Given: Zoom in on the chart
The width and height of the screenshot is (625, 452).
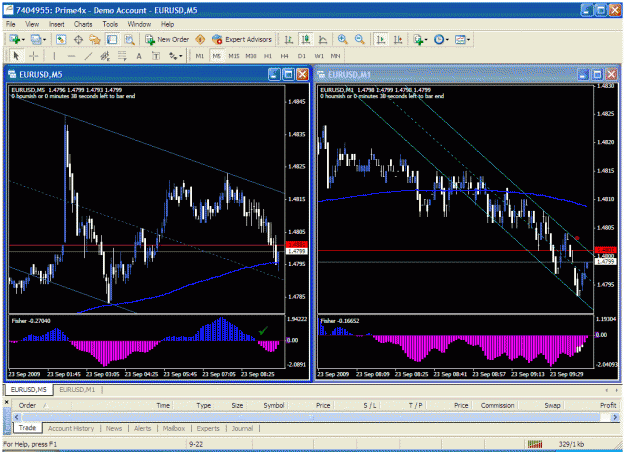Looking at the screenshot, I should pos(342,39).
